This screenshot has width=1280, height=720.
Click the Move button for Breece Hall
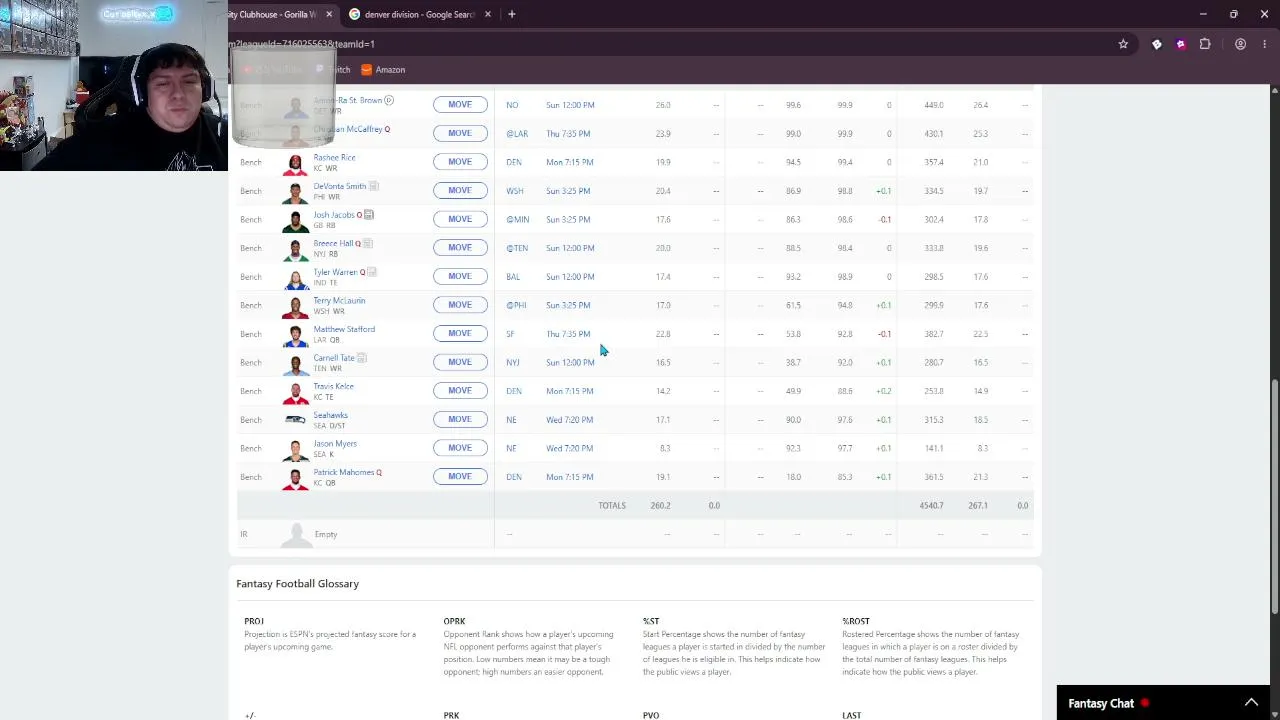460,248
